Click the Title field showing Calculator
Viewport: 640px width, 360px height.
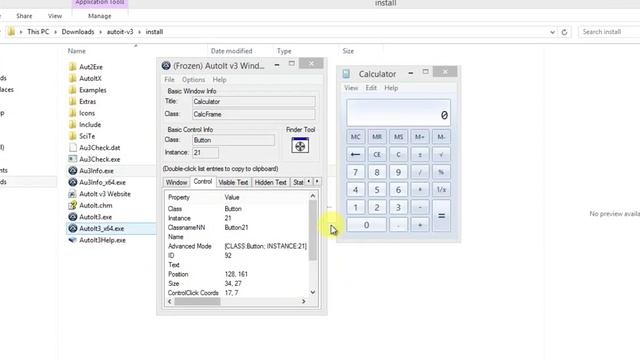pyautogui.click(x=253, y=102)
